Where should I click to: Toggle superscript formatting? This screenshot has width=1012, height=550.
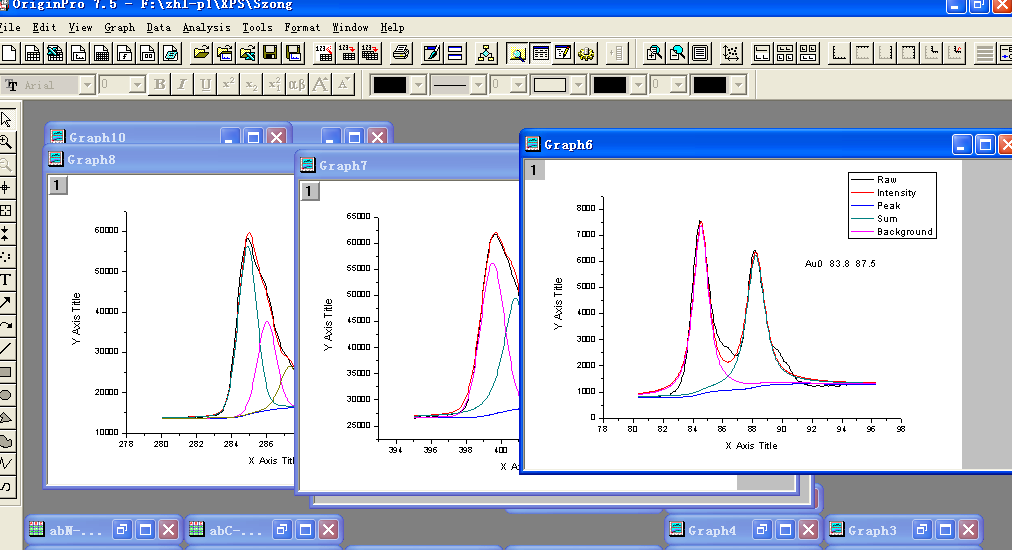click(228, 85)
